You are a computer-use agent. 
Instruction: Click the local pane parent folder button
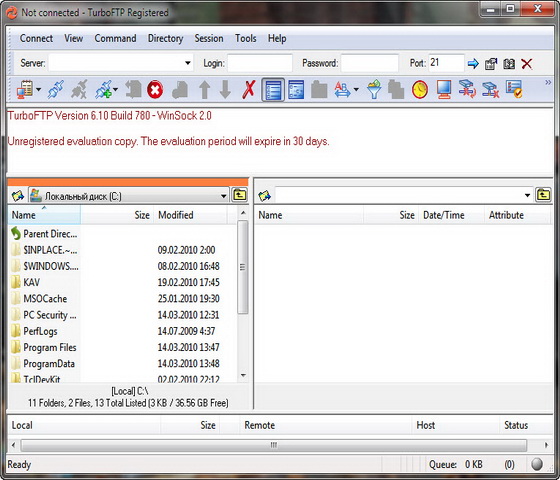[x=240, y=195]
